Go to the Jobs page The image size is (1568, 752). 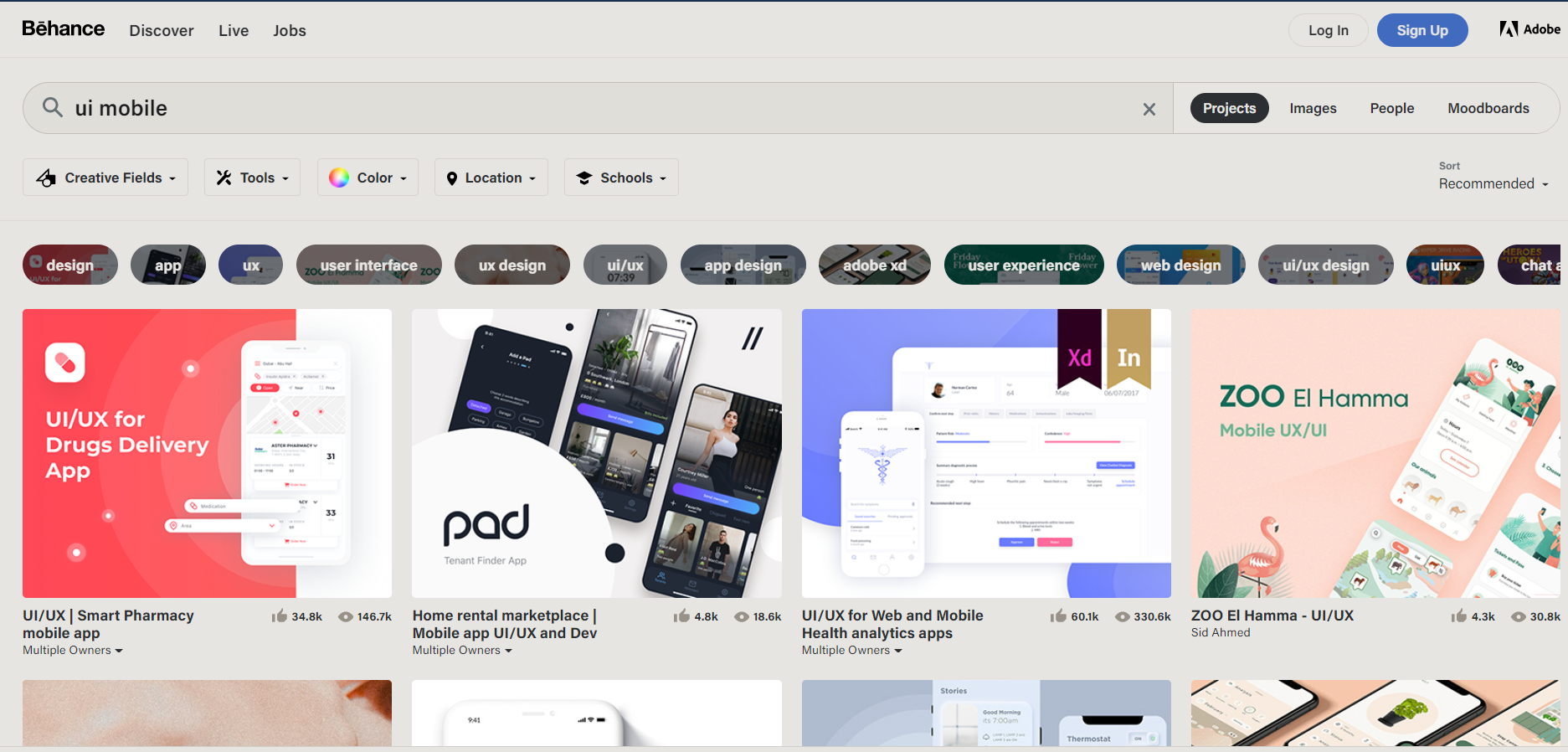pos(290,31)
